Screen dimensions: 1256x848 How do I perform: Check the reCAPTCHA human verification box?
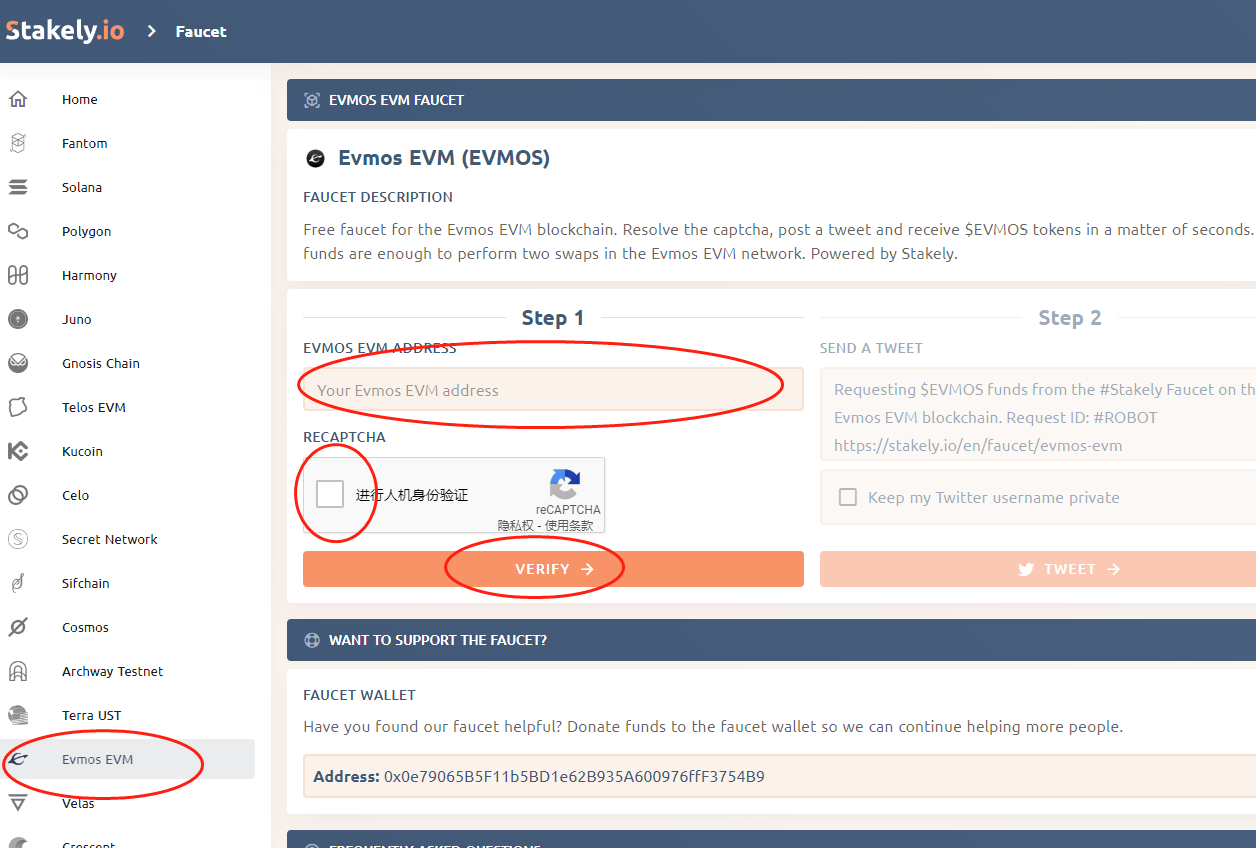point(330,494)
